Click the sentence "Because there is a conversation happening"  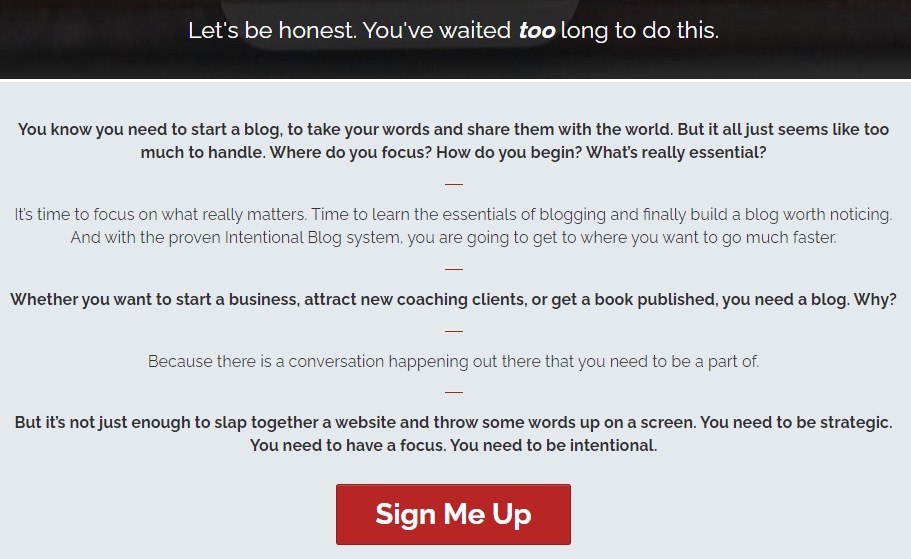(453, 361)
